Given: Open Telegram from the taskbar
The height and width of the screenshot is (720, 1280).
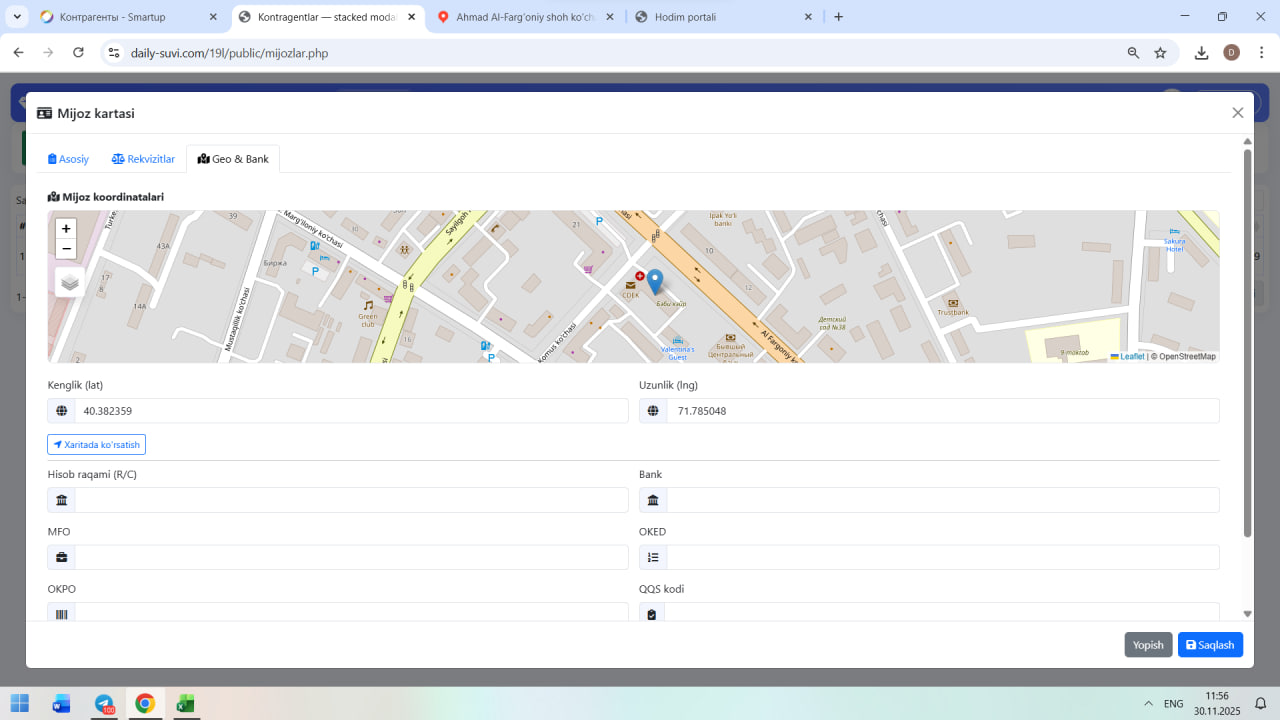Looking at the screenshot, I should (x=104, y=703).
